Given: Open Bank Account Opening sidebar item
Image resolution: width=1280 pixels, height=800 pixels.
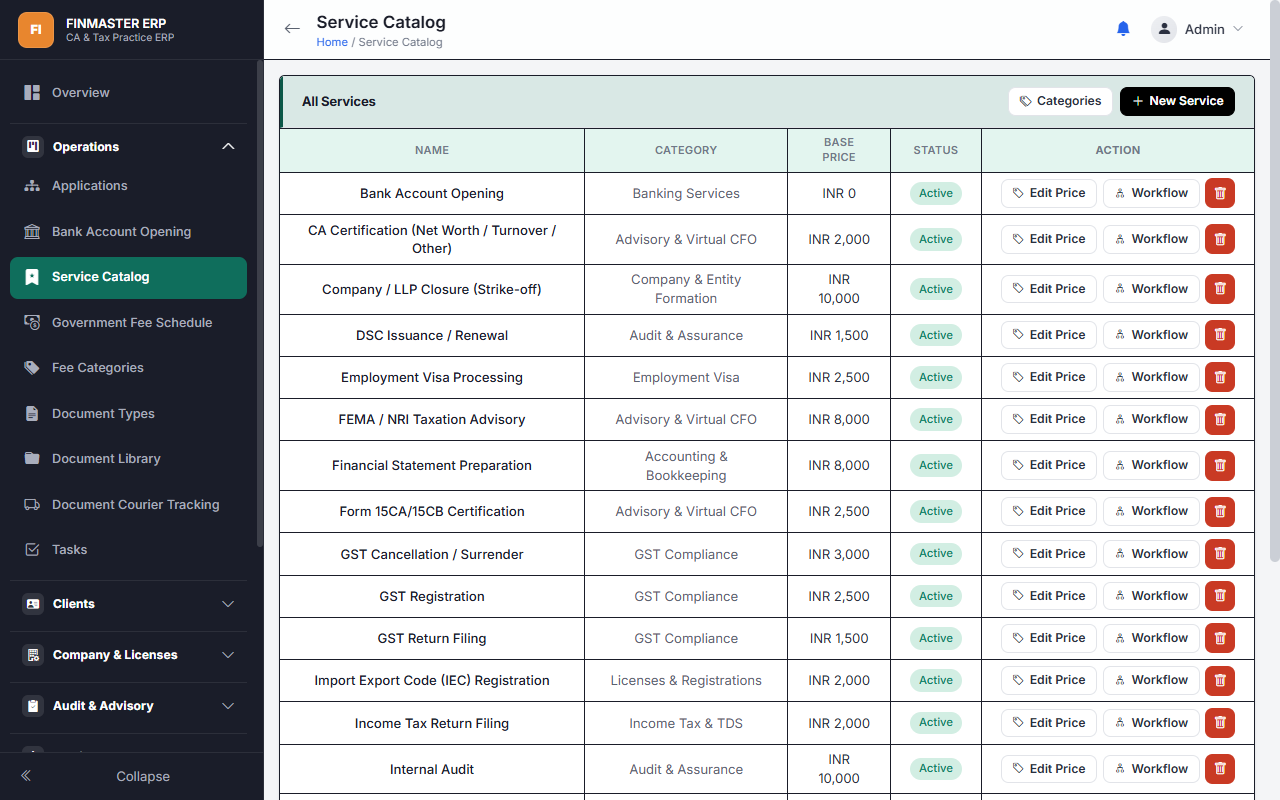Looking at the screenshot, I should (128, 231).
